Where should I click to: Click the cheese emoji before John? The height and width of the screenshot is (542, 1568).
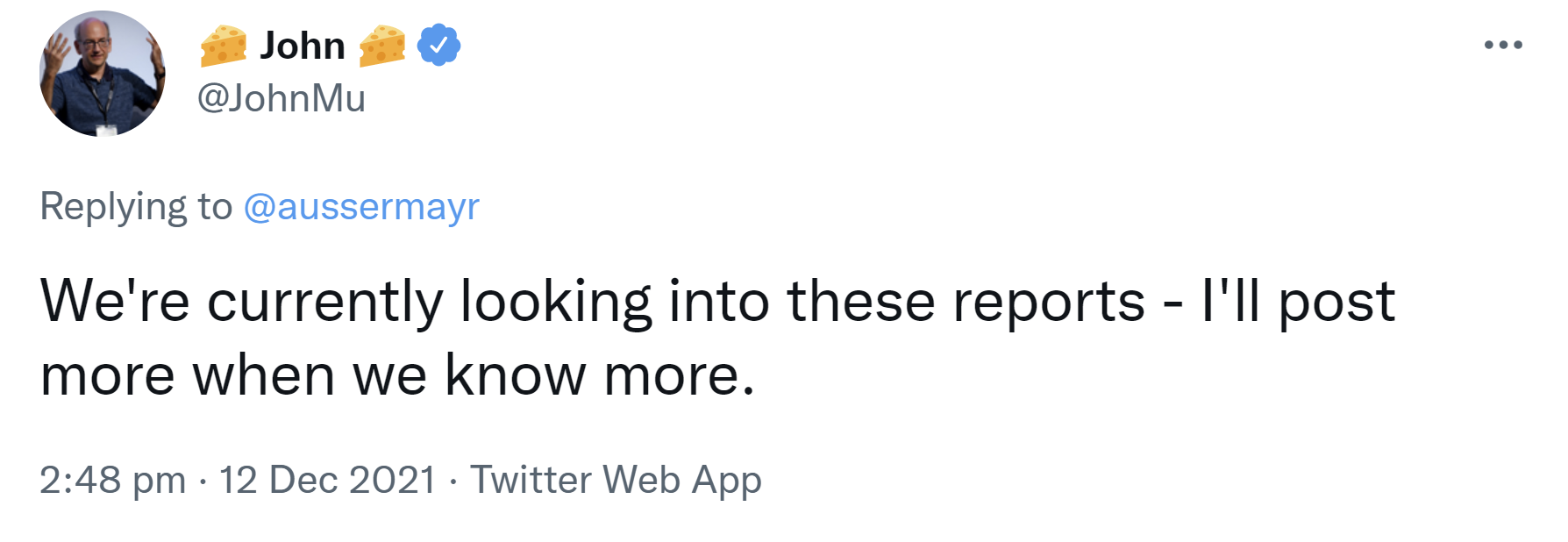224,46
